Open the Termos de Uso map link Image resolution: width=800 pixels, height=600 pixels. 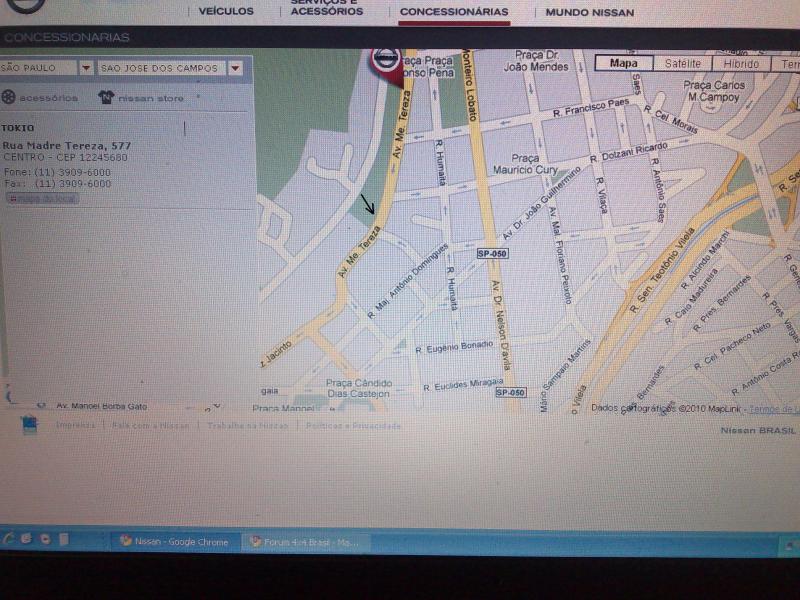[774, 409]
